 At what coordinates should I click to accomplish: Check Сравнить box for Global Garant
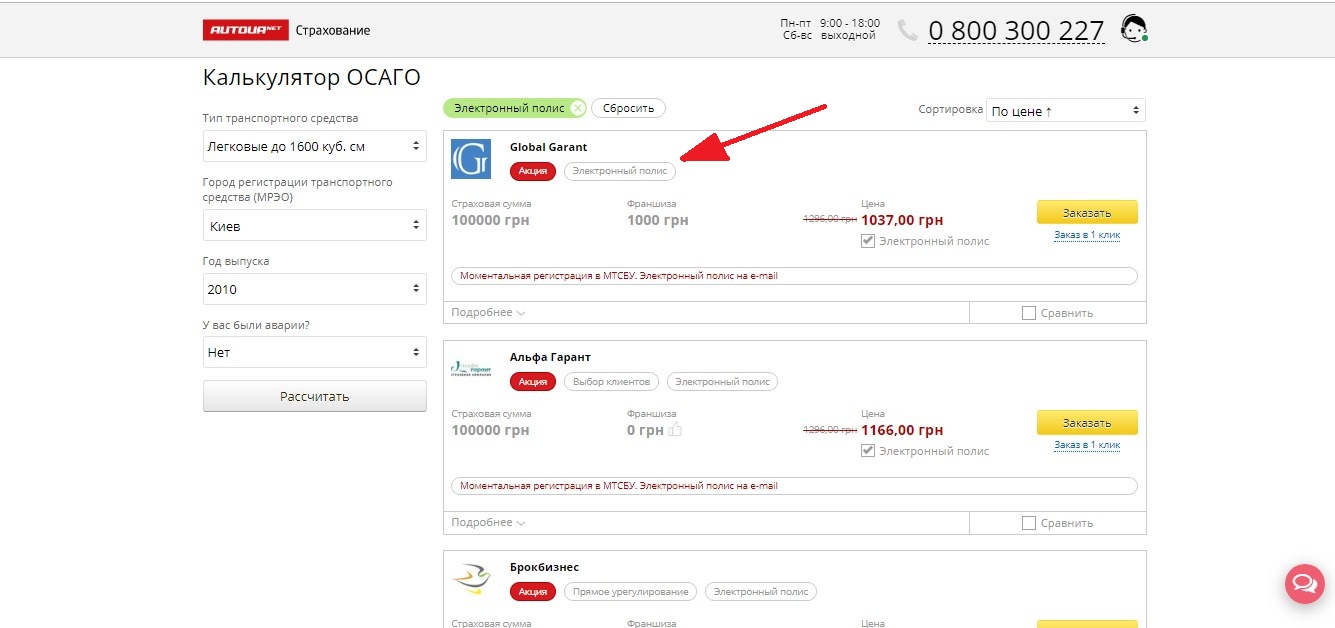point(1029,313)
